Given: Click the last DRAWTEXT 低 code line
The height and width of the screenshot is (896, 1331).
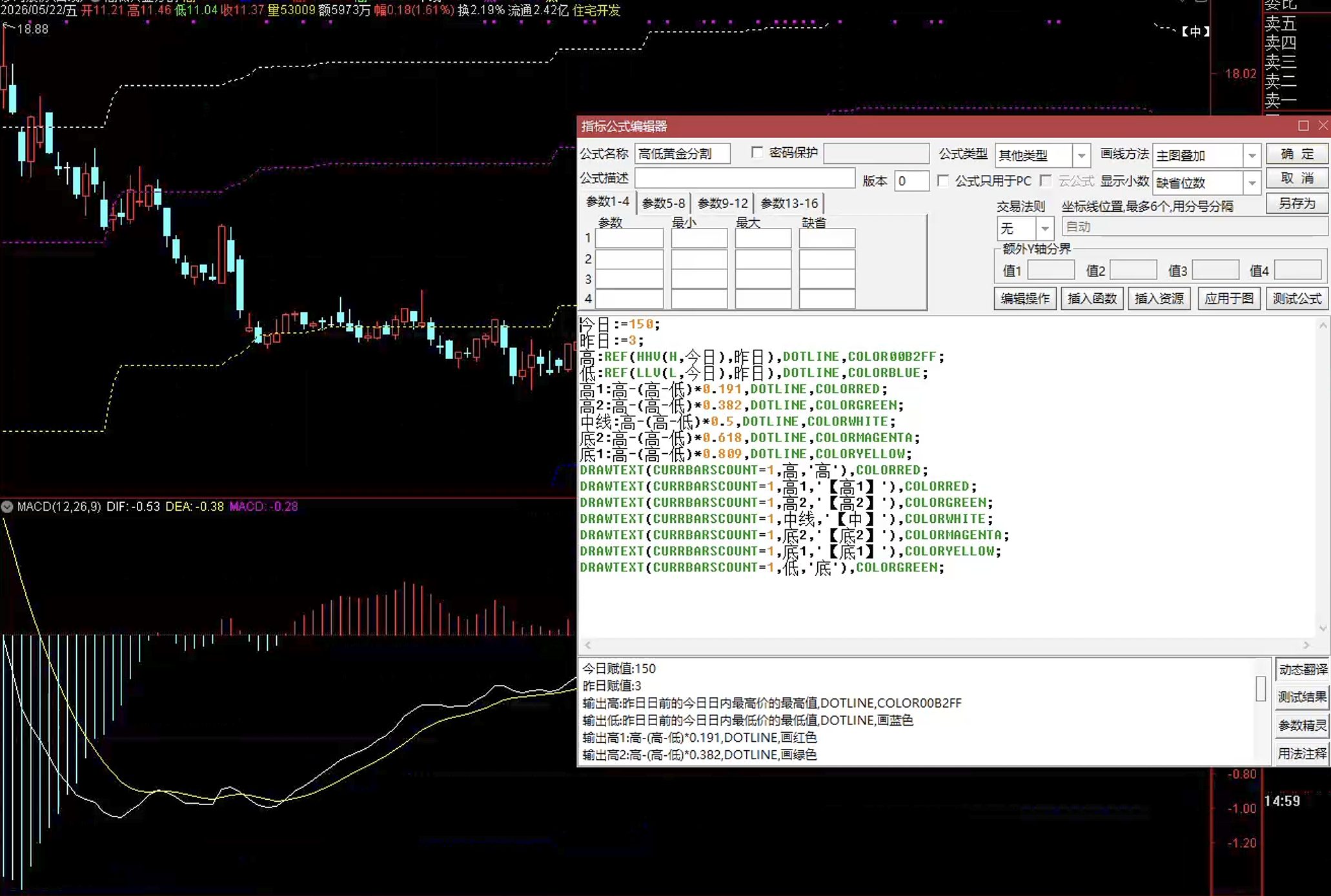Looking at the screenshot, I should (x=762, y=567).
